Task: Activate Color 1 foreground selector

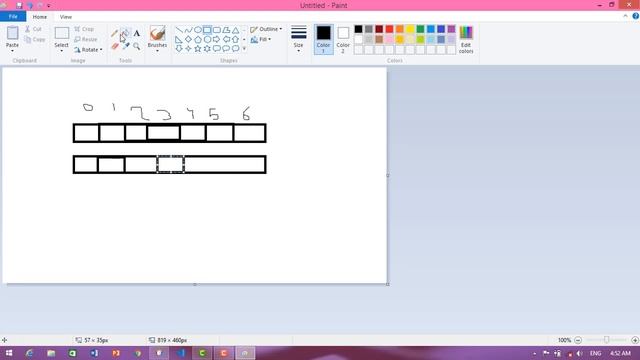Action: point(323,39)
